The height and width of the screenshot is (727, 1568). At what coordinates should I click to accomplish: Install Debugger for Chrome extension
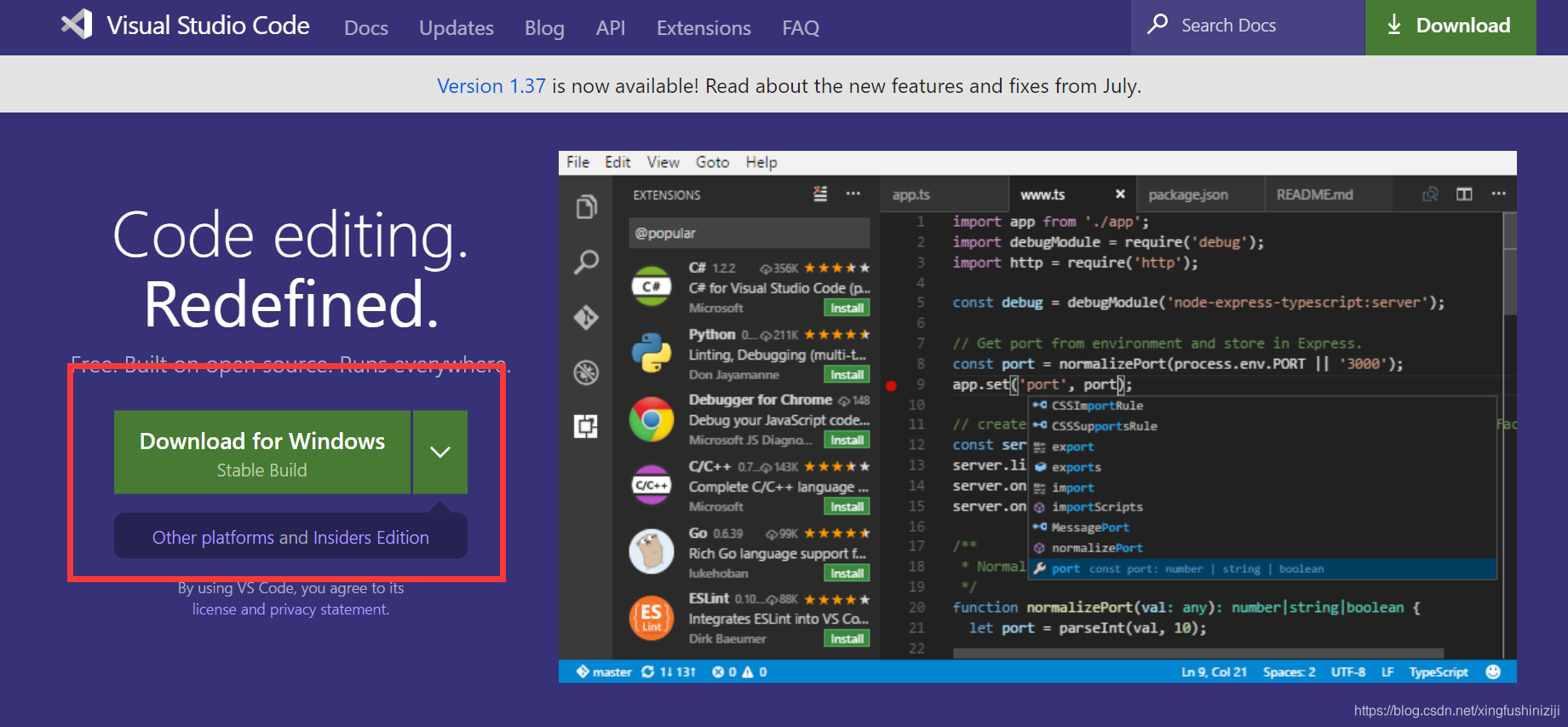click(847, 440)
